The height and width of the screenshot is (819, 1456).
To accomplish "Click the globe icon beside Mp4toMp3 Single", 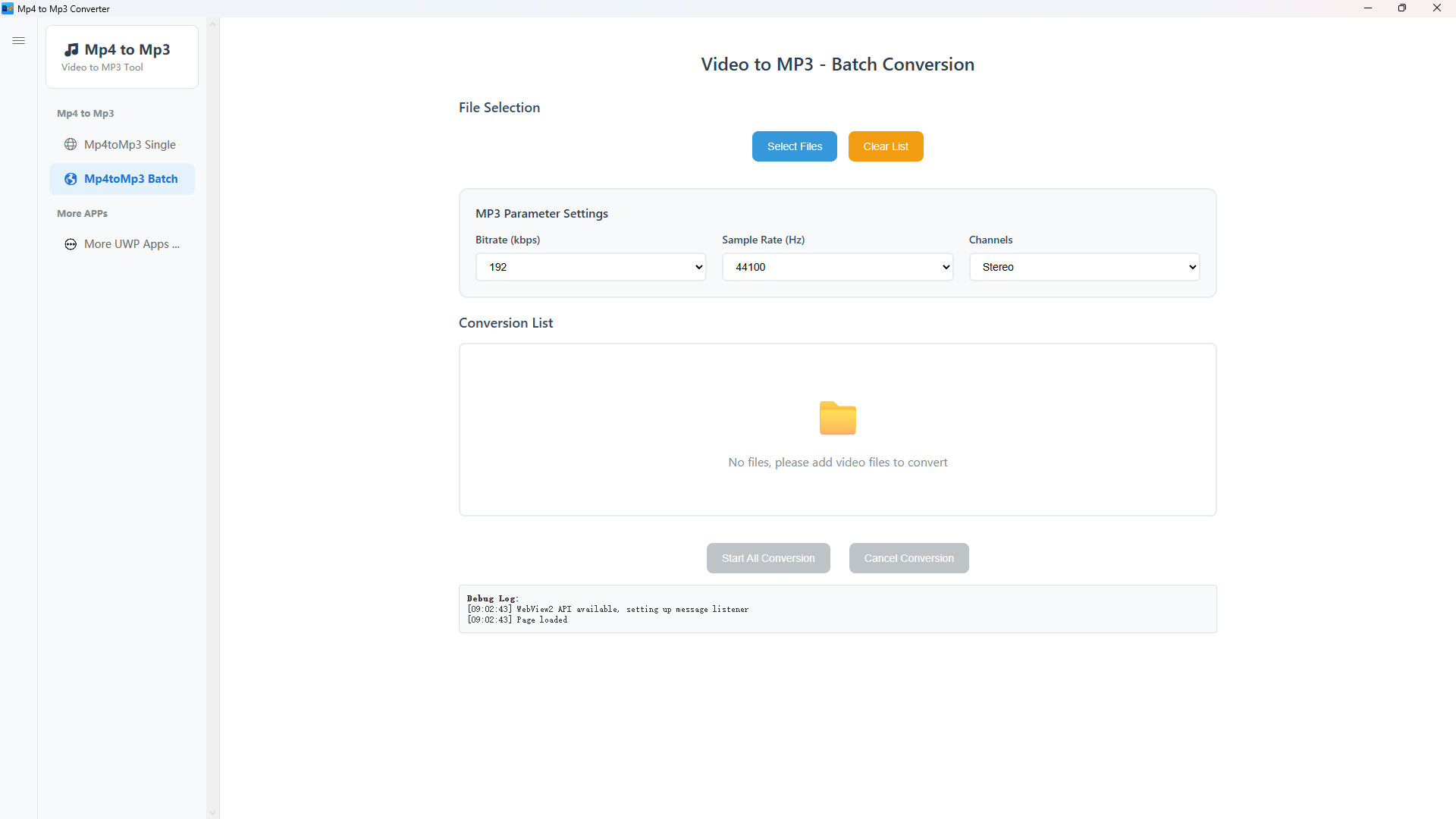I will (71, 144).
